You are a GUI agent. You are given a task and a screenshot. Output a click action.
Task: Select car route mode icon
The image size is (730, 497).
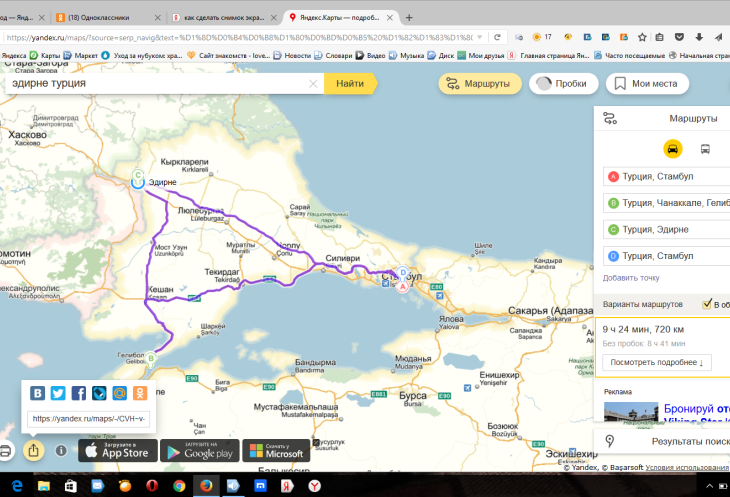coord(673,149)
